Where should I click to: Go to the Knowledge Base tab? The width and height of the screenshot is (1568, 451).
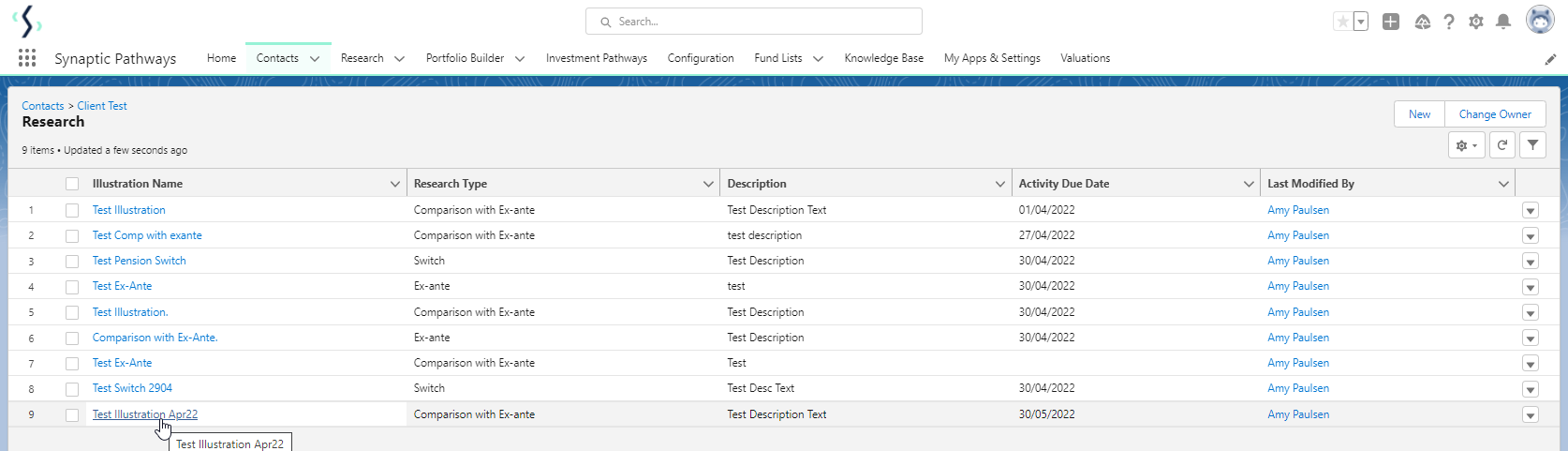[x=883, y=58]
